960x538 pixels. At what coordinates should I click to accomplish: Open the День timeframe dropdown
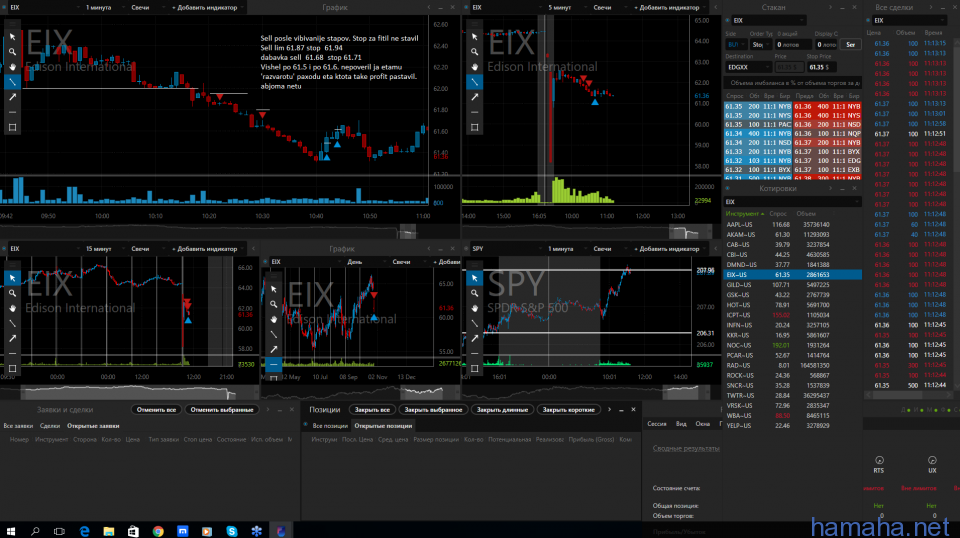364,261
